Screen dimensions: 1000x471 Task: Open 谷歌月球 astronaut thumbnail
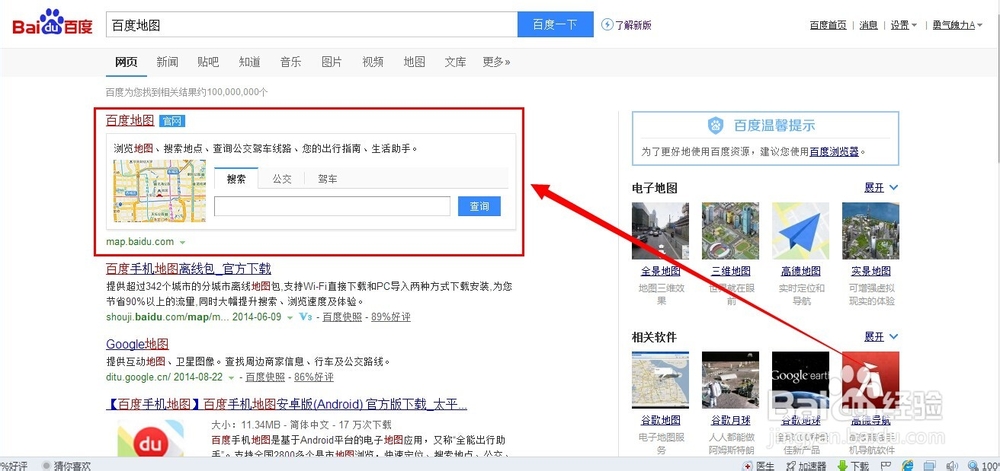click(730, 380)
